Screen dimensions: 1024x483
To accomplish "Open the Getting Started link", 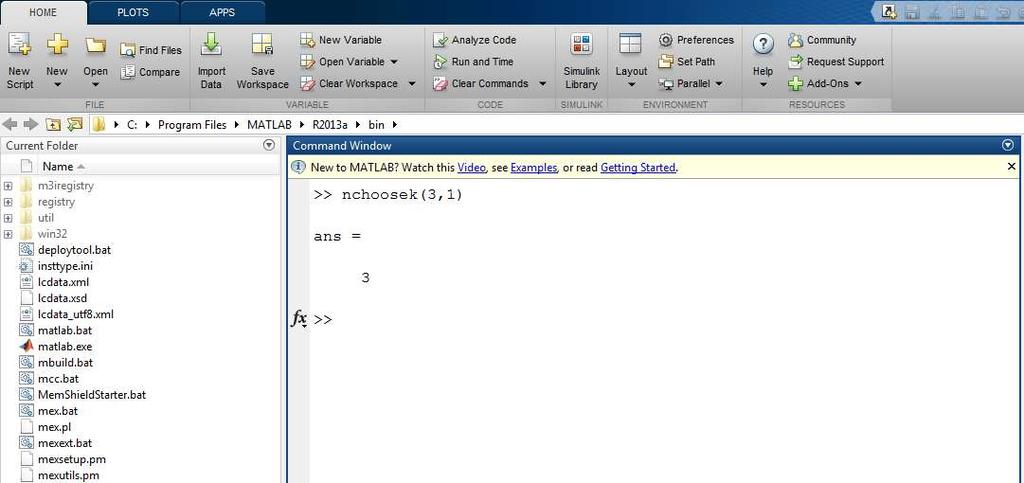I will tap(637, 168).
